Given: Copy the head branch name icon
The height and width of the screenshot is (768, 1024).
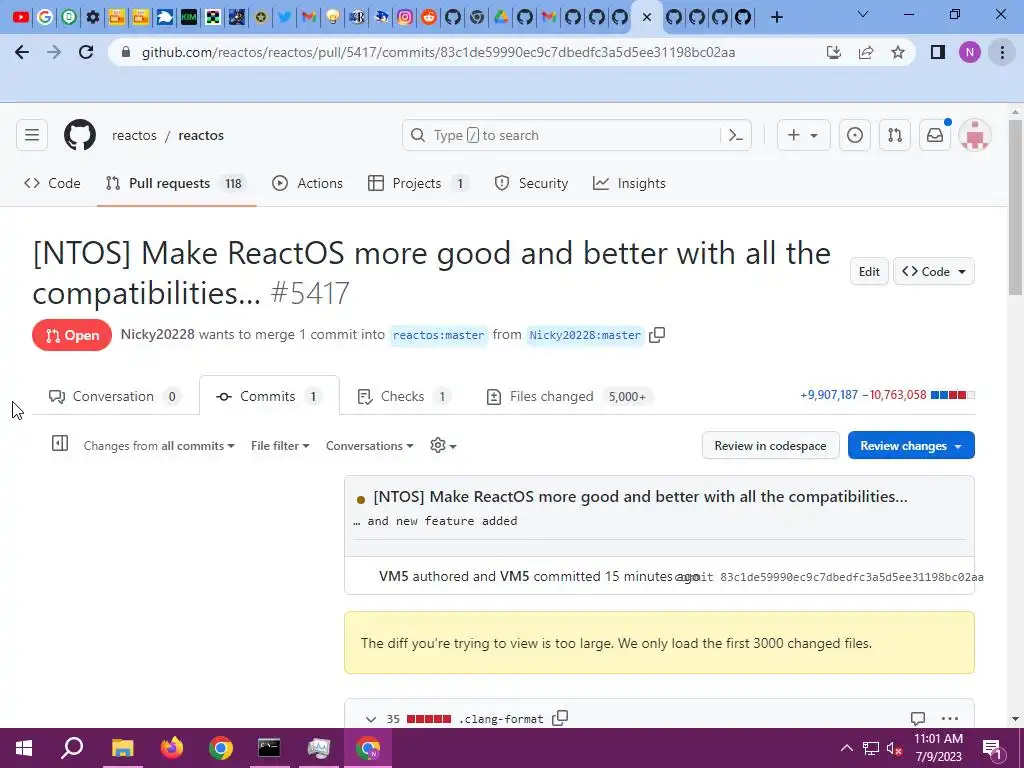Looking at the screenshot, I should click(x=657, y=334).
